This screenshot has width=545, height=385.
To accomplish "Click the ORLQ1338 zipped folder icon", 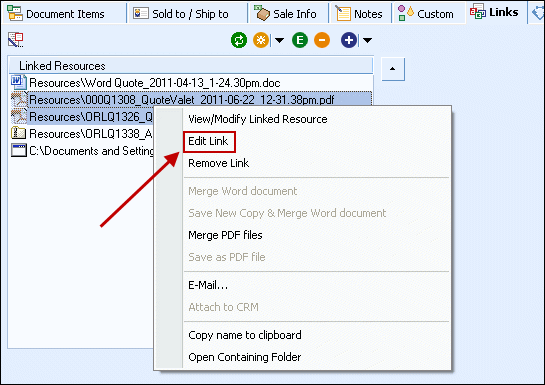I will (18, 133).
